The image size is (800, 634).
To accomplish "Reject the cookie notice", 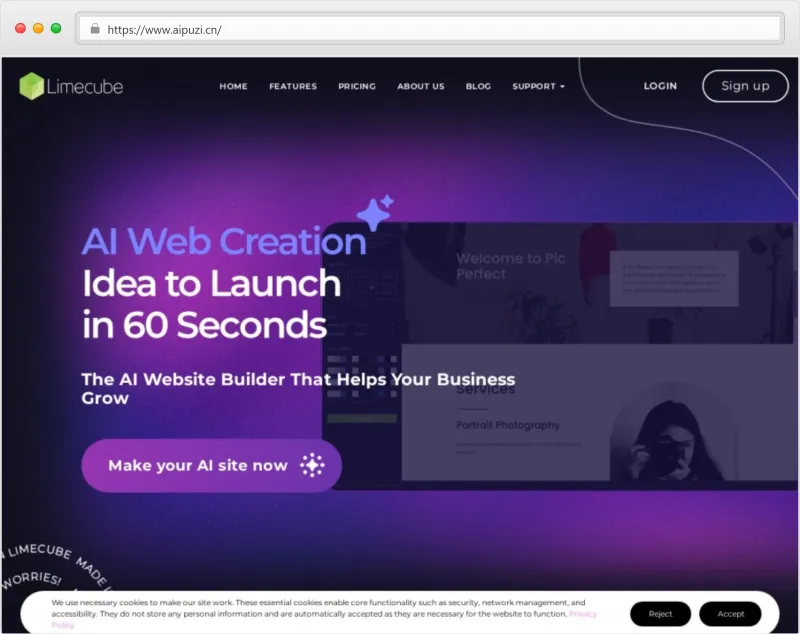I will click(x=660, y=614).
